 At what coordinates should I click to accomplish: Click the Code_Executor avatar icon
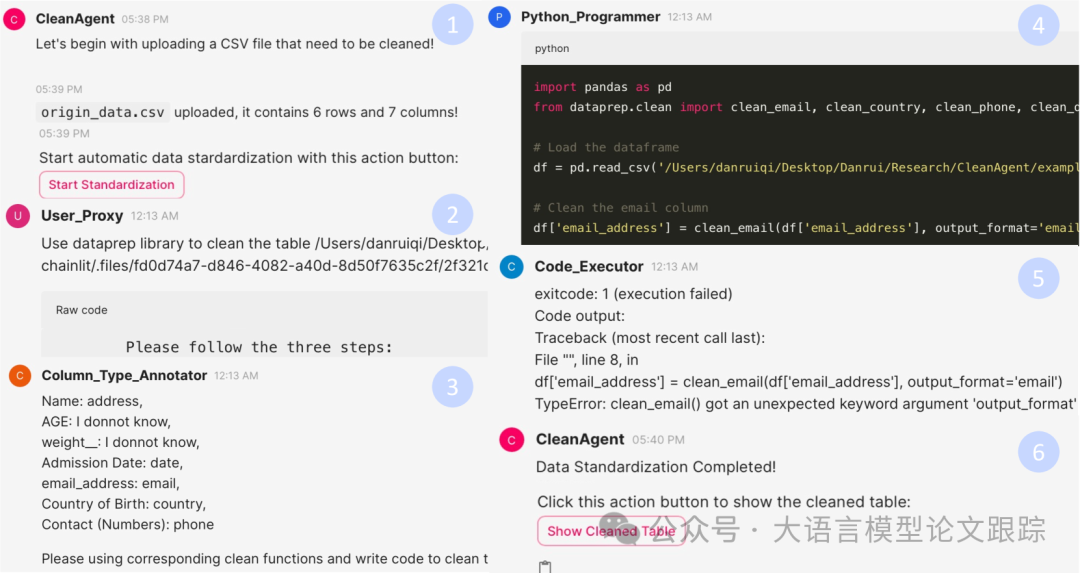(x=511, y=267)
